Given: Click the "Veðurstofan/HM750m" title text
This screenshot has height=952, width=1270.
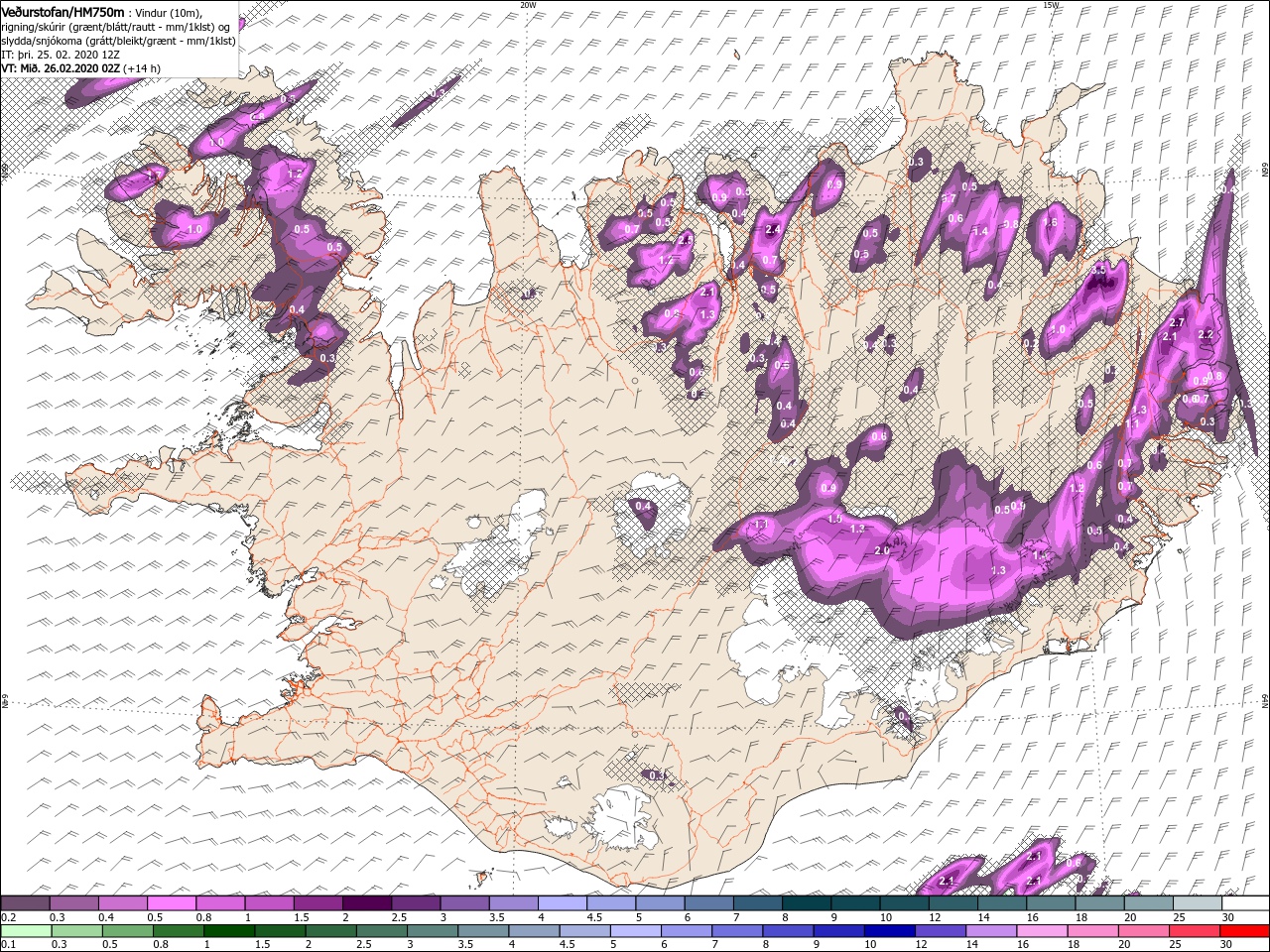Looking at the screenshot, I should [x=63, y=11].
